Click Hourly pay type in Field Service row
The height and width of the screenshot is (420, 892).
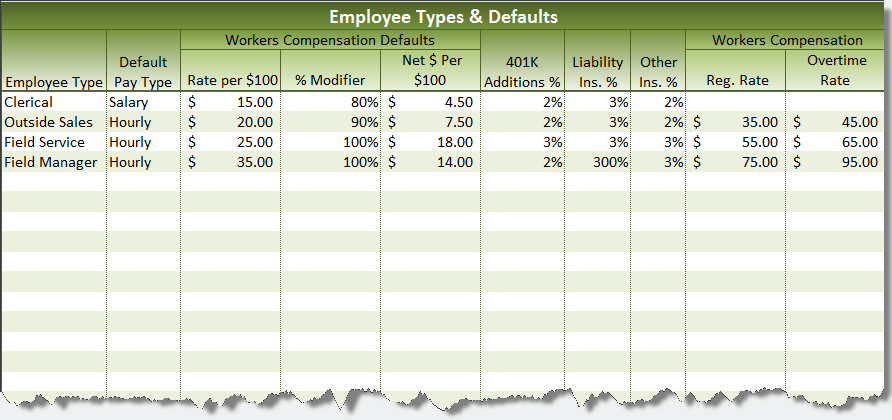tap(143, 142)
